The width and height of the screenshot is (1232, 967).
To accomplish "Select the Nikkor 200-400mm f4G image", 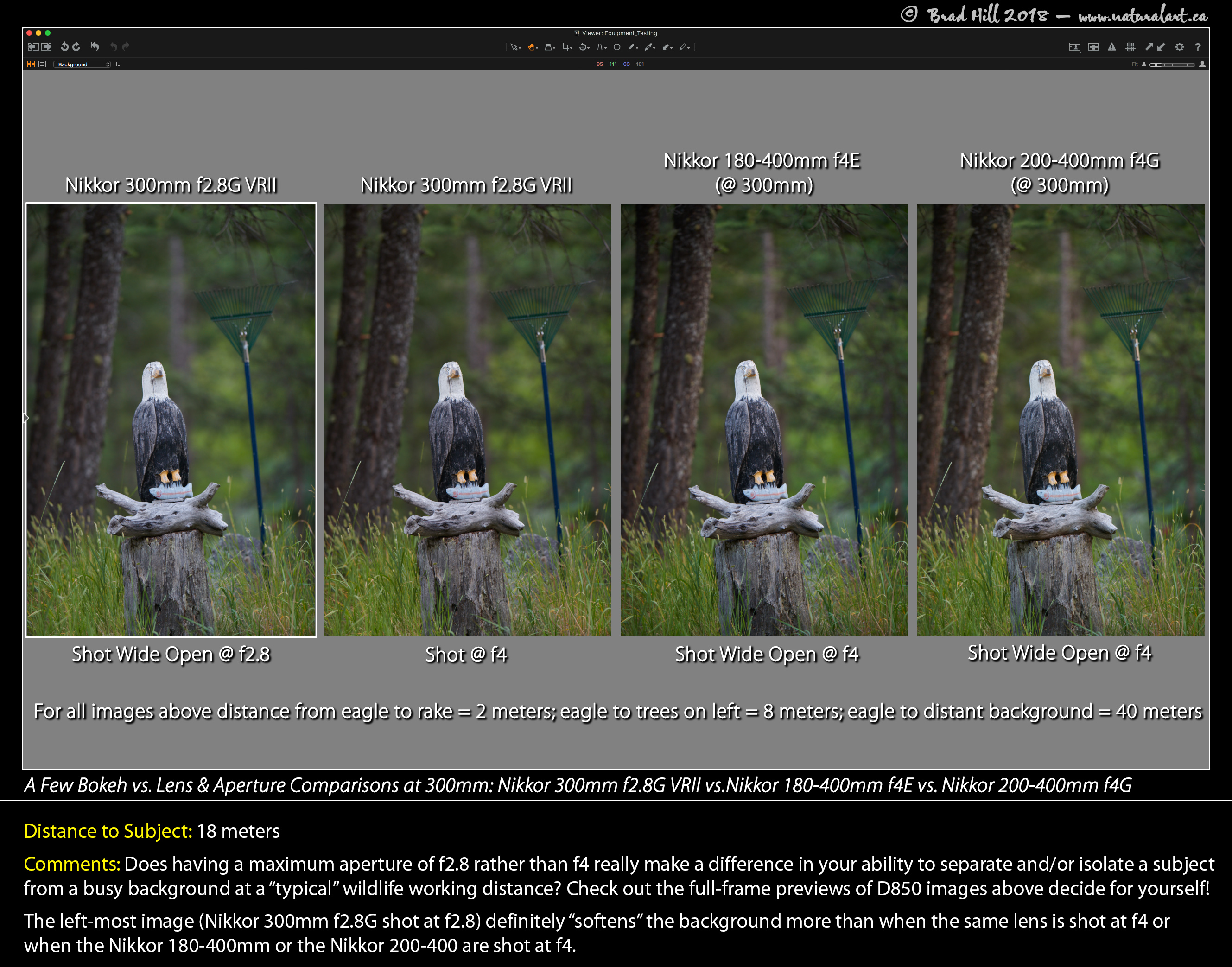I will pos(1061,420).
